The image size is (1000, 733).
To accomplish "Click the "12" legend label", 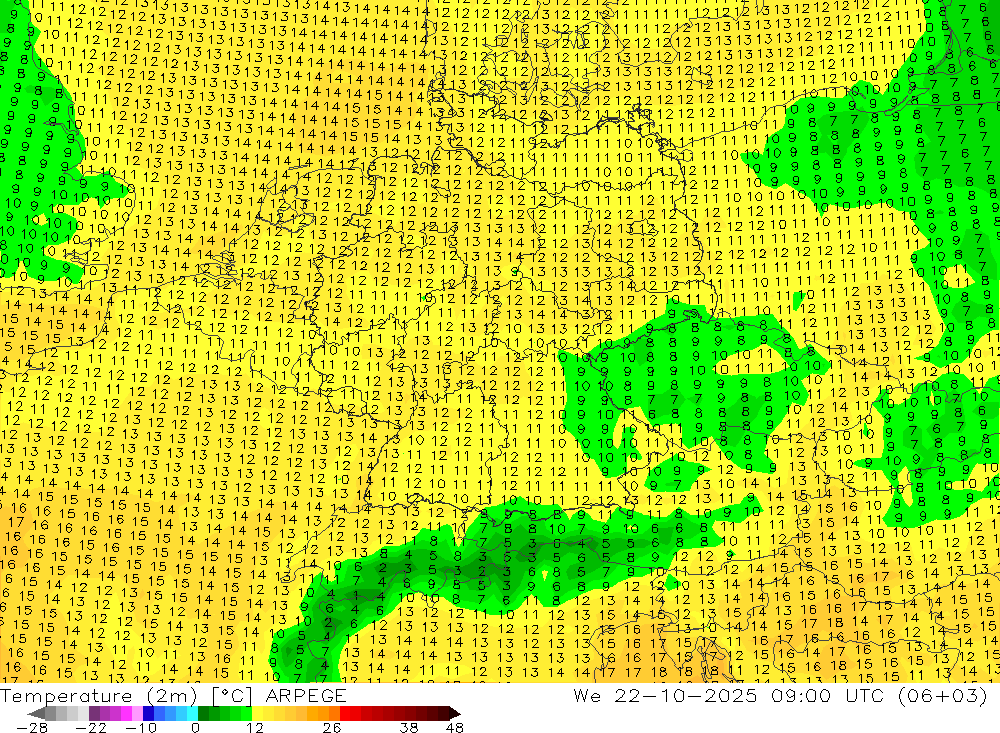I will click(x=254, y=727).
